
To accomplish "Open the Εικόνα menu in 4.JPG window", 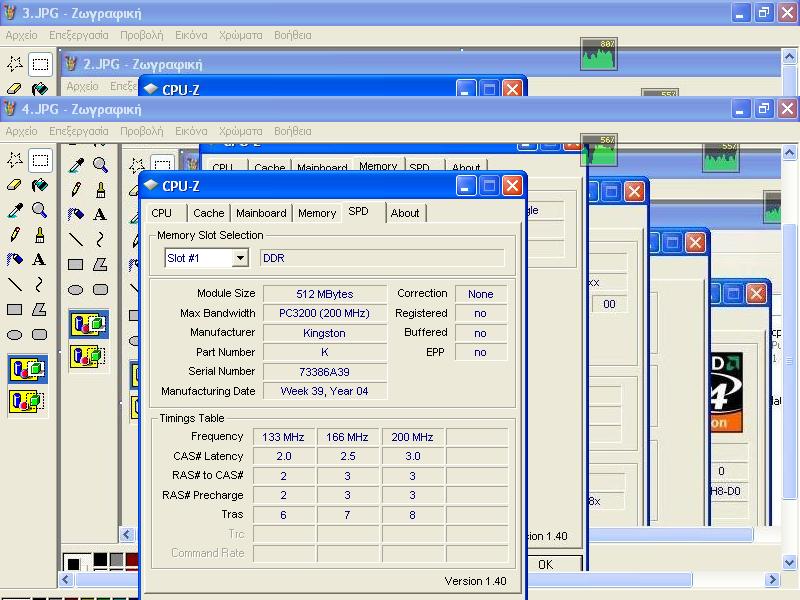I will 191,131.
